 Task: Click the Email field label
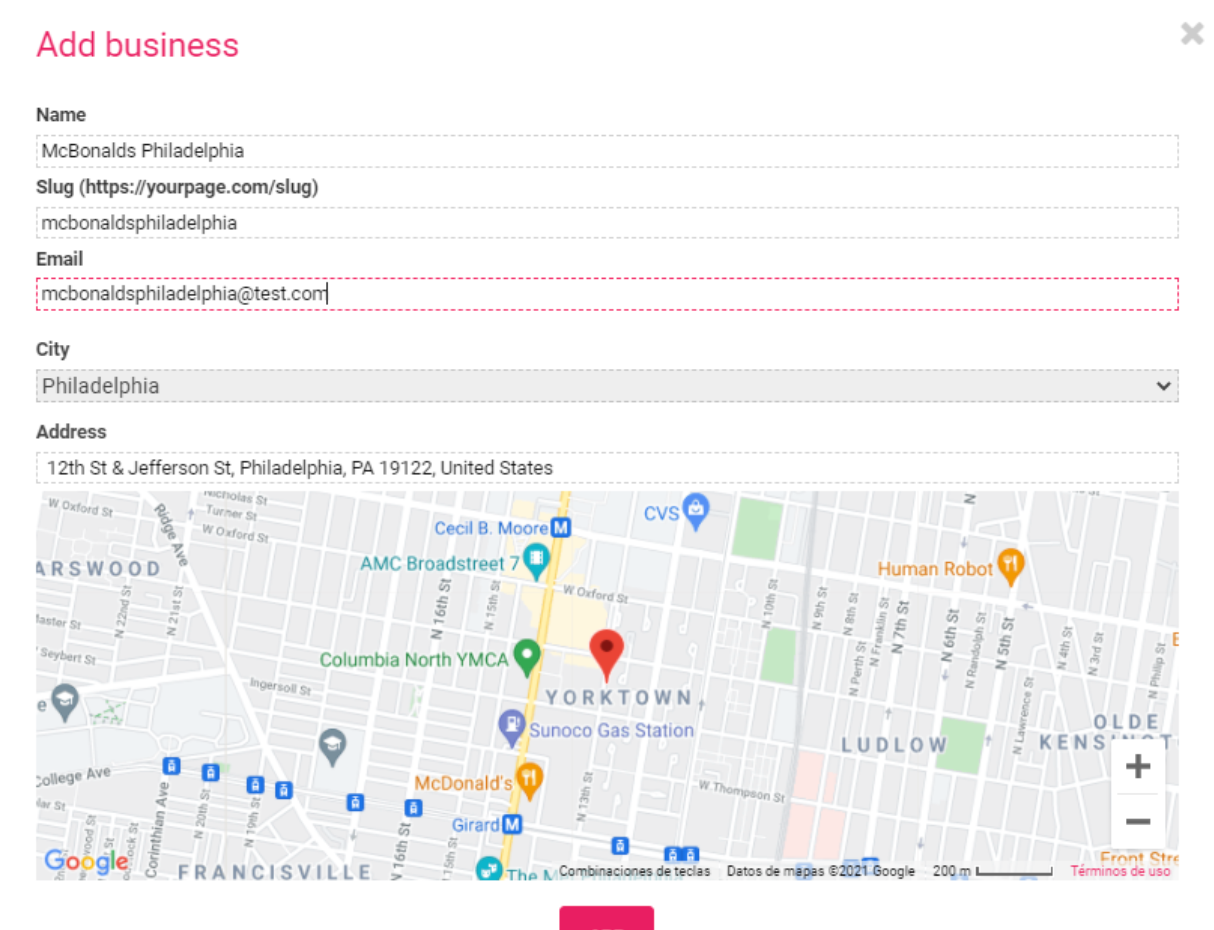[59, 259]
